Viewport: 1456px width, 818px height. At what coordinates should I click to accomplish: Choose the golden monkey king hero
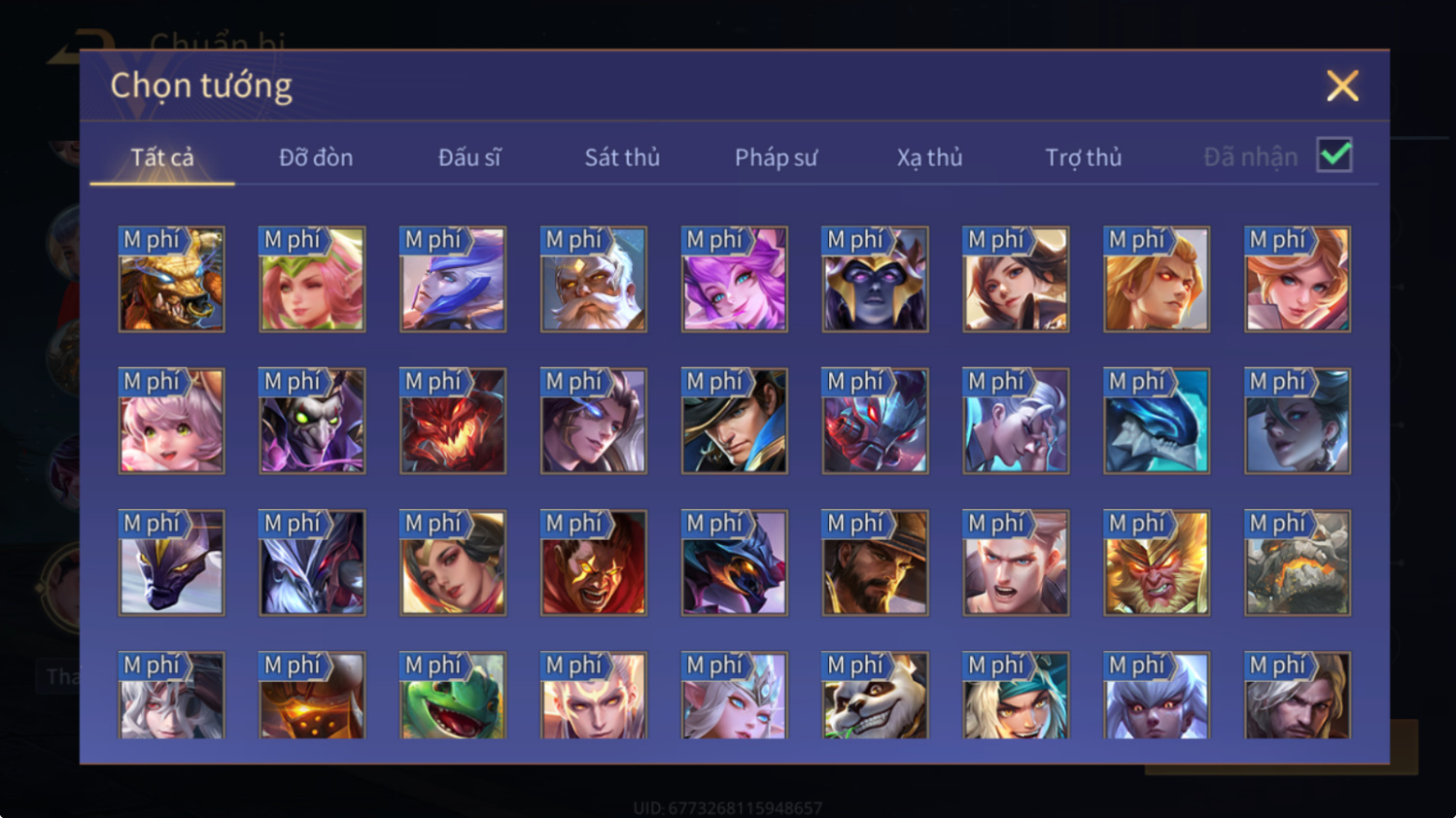[x=1157, y=563]
